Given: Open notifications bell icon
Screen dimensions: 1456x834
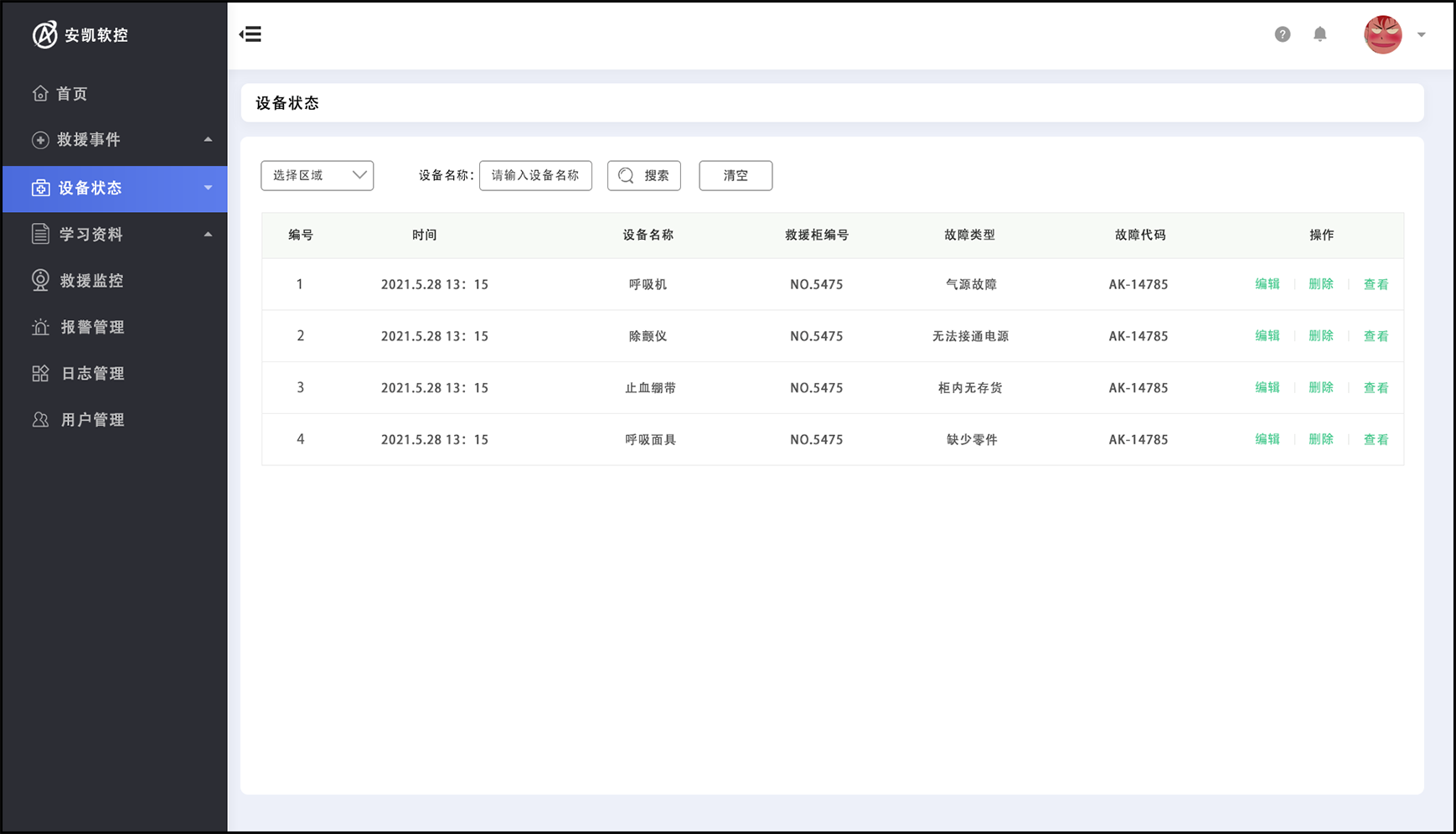Looking at the screenshot, I should tap(1319, 34).
